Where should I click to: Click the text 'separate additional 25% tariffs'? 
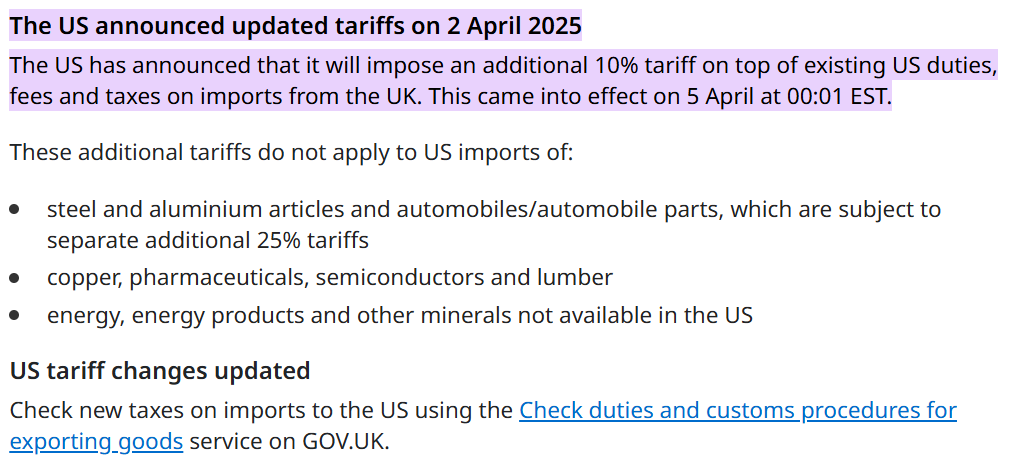click(208, 240)
